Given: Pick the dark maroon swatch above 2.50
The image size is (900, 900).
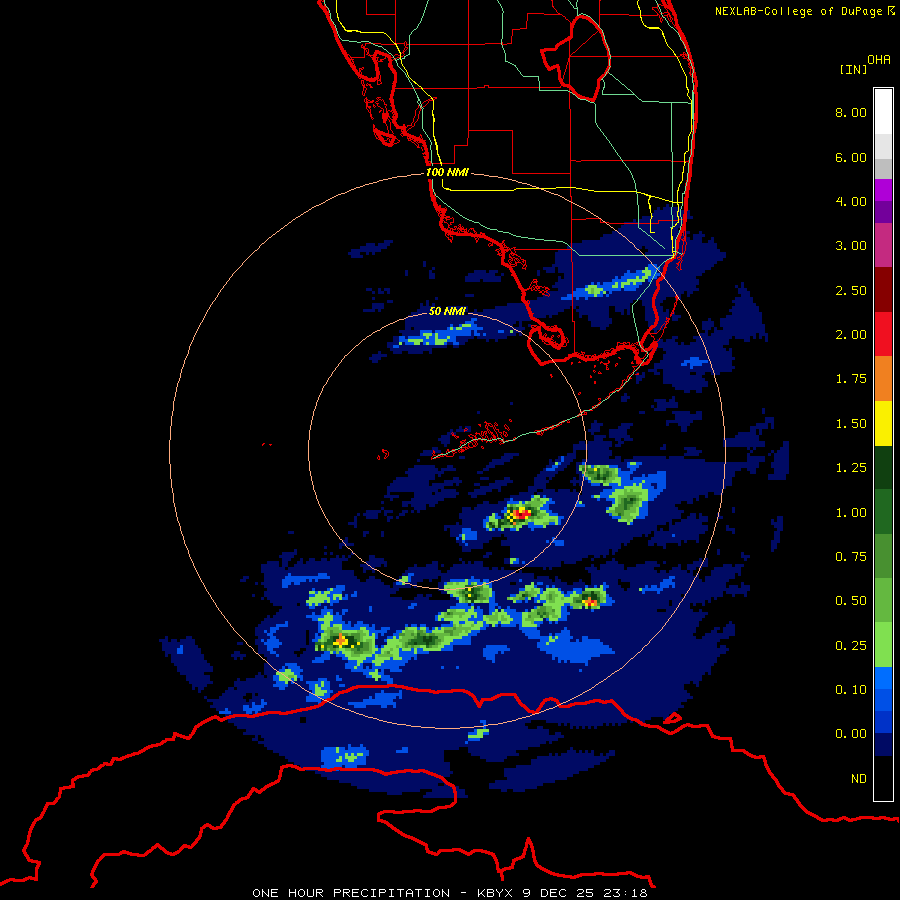Looking at the screenshot, I should tap(883, 290).
